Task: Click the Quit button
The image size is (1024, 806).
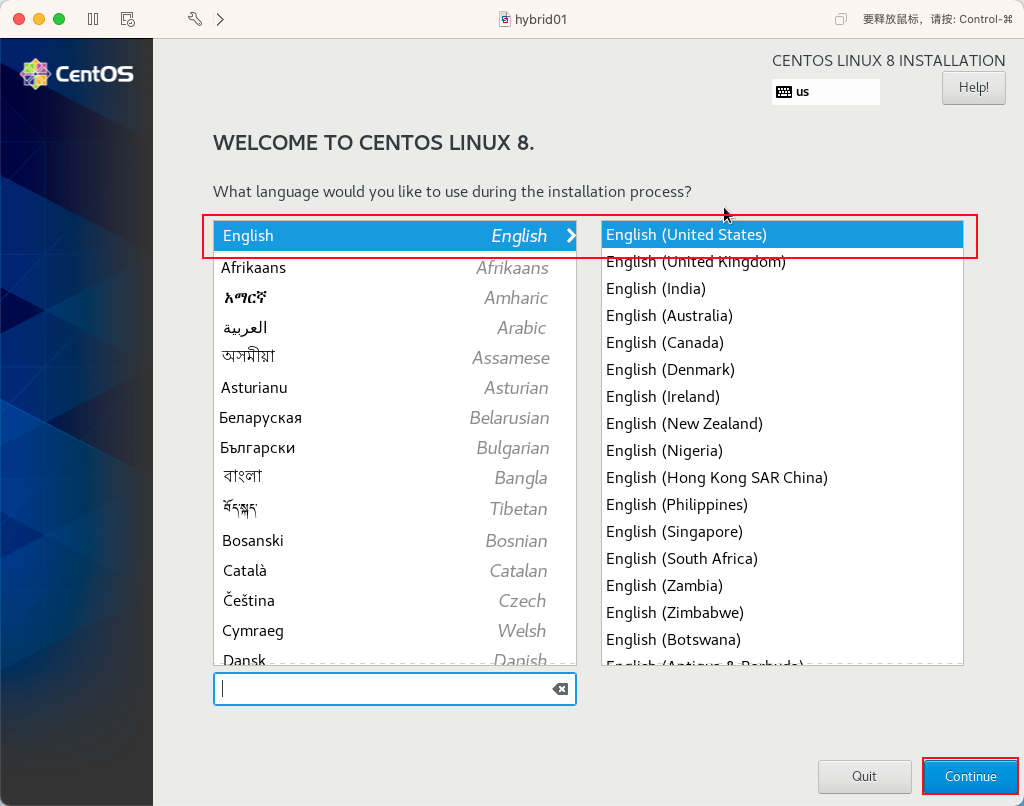Action: point(864,776)
